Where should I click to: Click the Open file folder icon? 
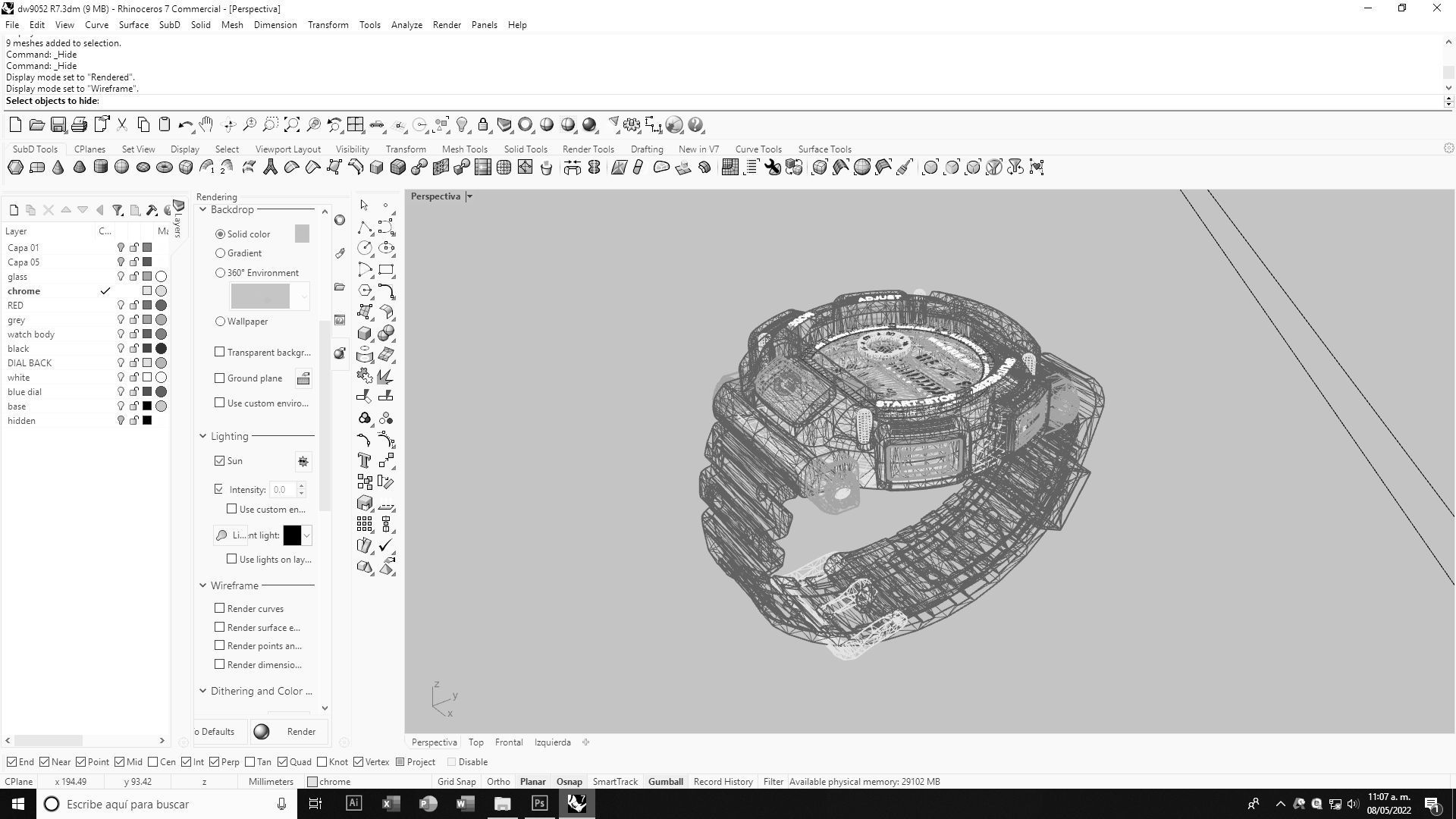click(x=36, y=125)
